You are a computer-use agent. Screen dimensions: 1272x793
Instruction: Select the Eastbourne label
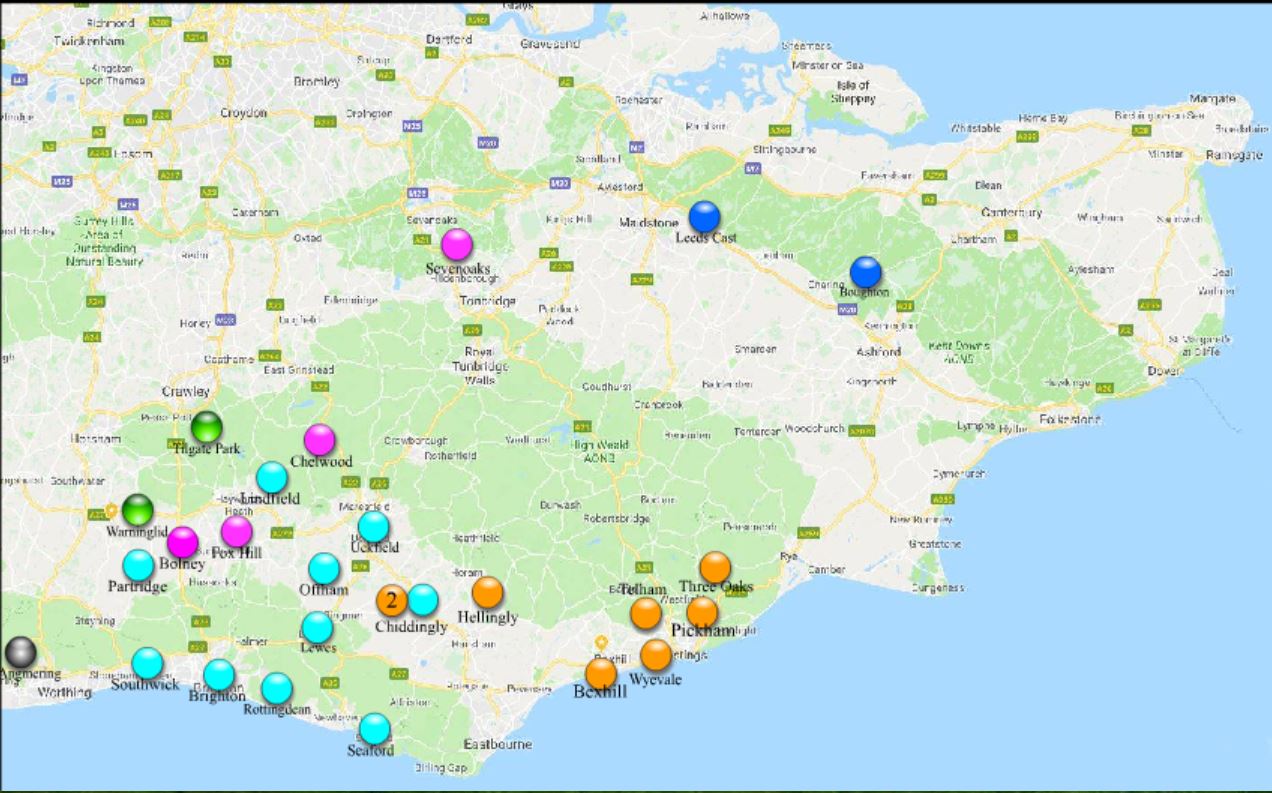(x=498, y=744)
